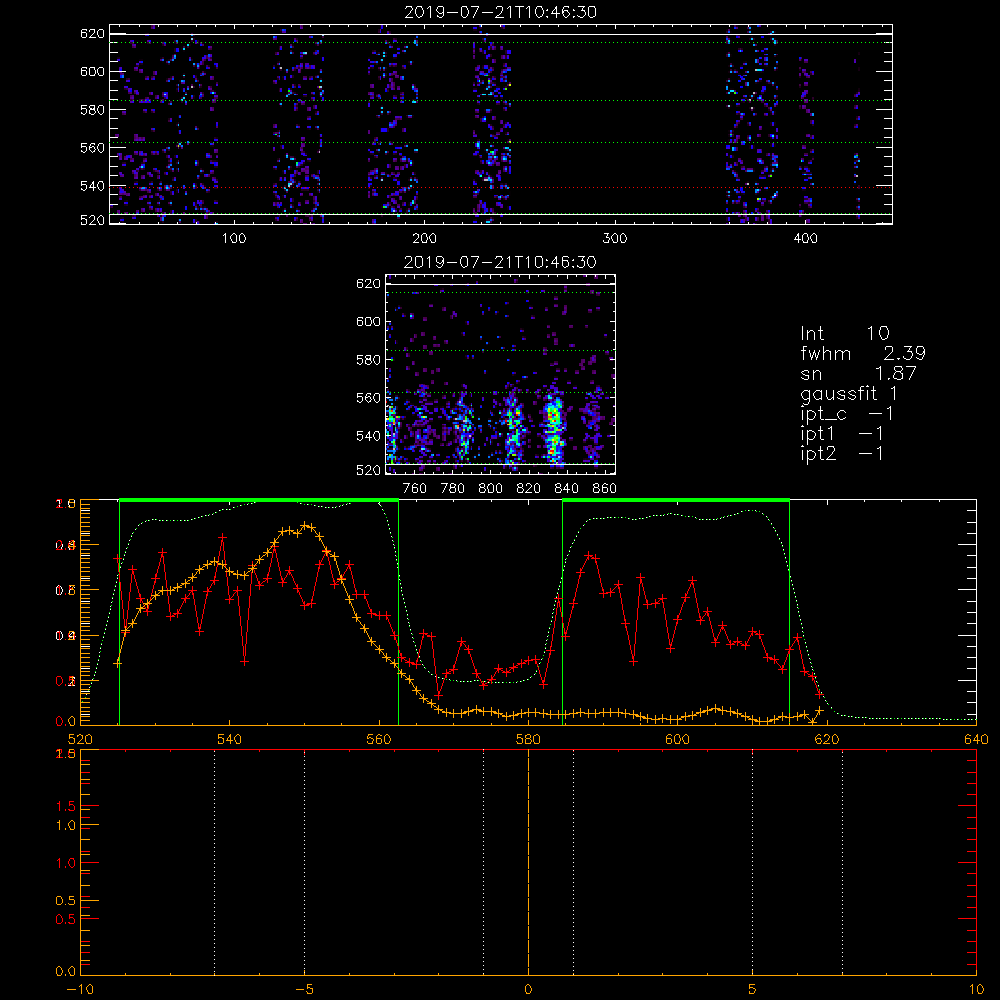The height and width of the screenshot is (1000, 1000).
Task: Click the 'gaussfit 1' status line
Action: click(849, 393)
